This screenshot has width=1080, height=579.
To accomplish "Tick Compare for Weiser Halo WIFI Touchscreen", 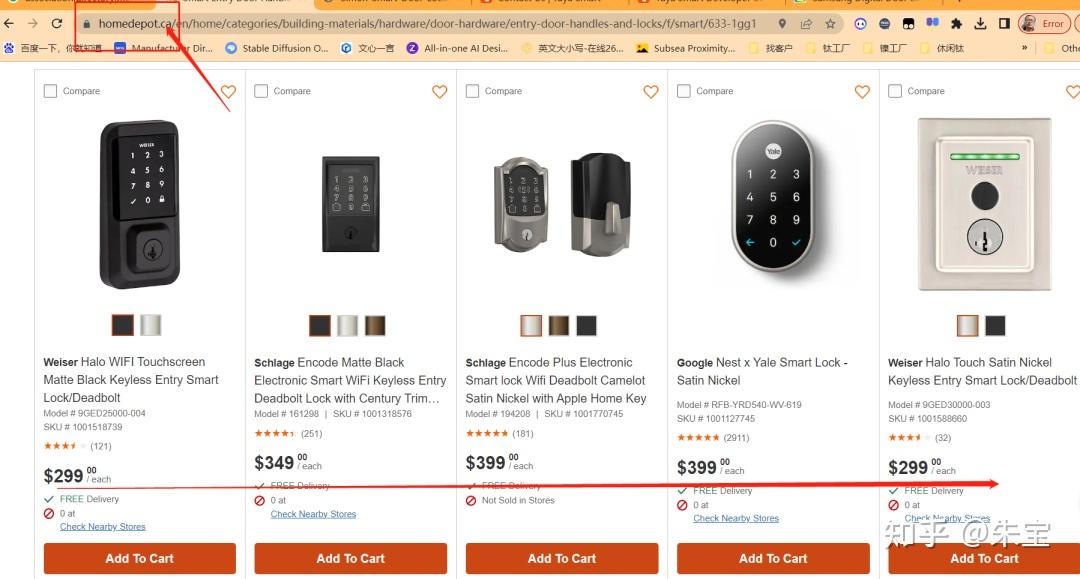I will coord(50,91).
